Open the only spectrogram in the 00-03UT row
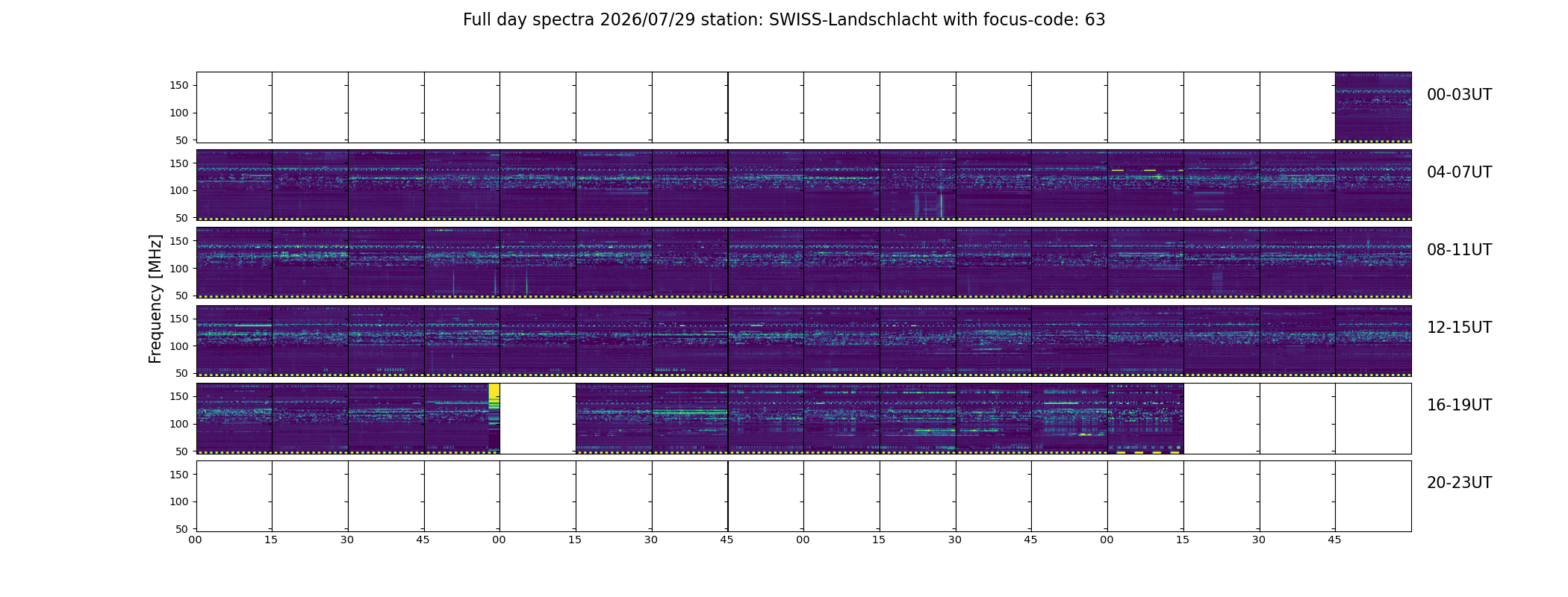The height and width of the screenshot is (597, 1568). coord(1373,107)
